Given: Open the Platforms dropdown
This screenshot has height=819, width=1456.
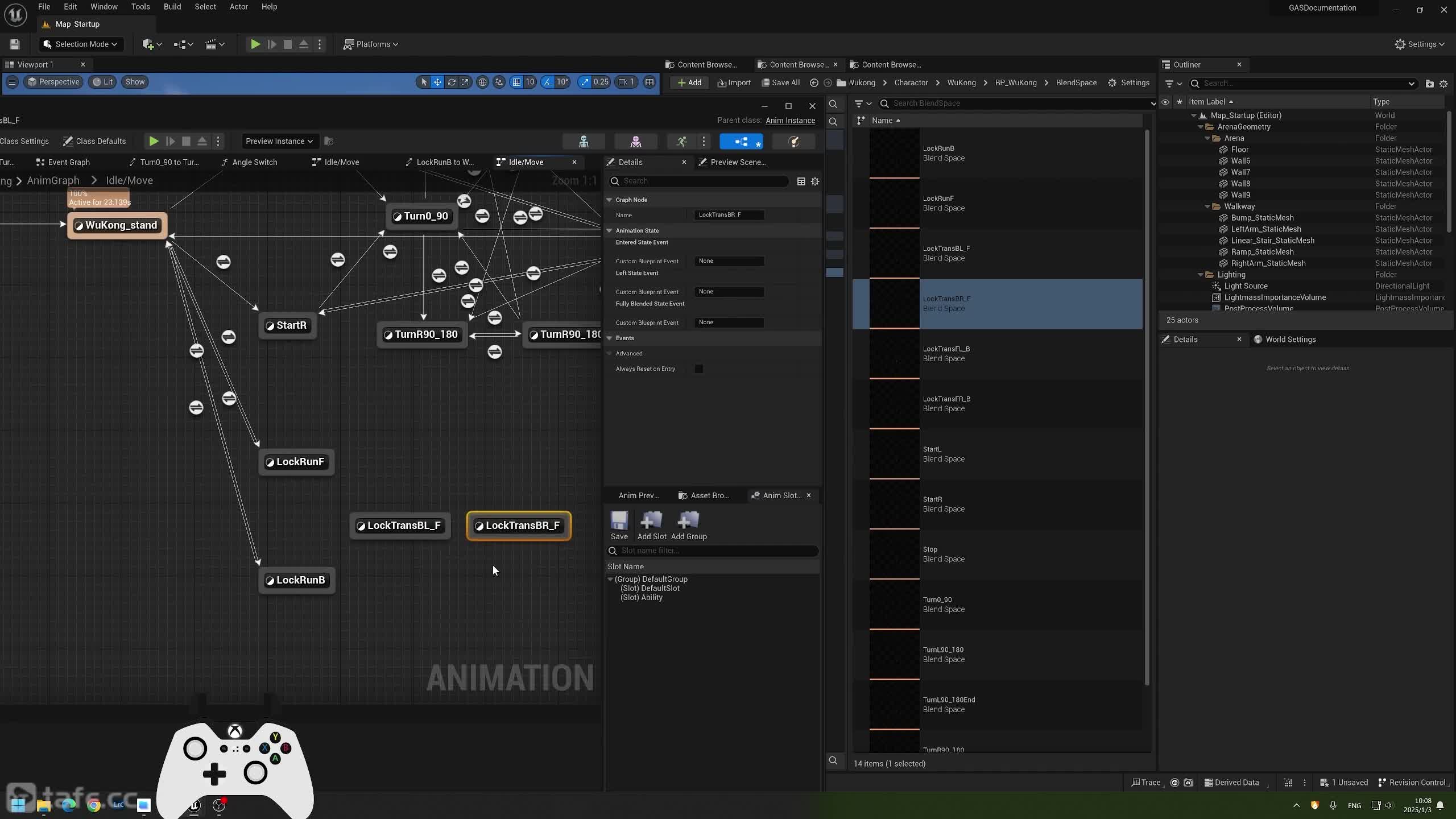Looking at the screenshot, I should coord(371,44).
